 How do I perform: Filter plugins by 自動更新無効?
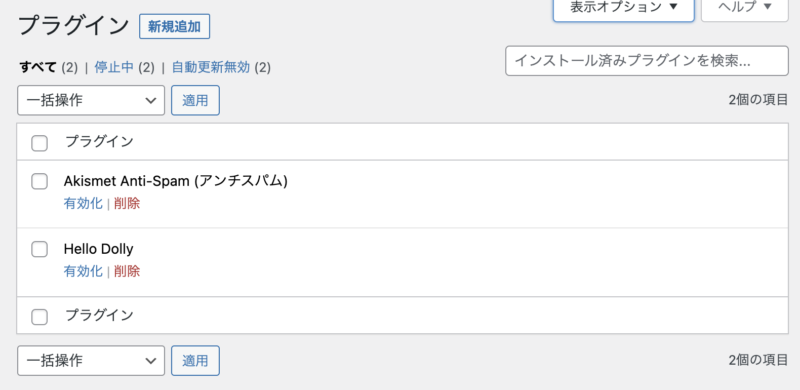click(x=211, y=67)
